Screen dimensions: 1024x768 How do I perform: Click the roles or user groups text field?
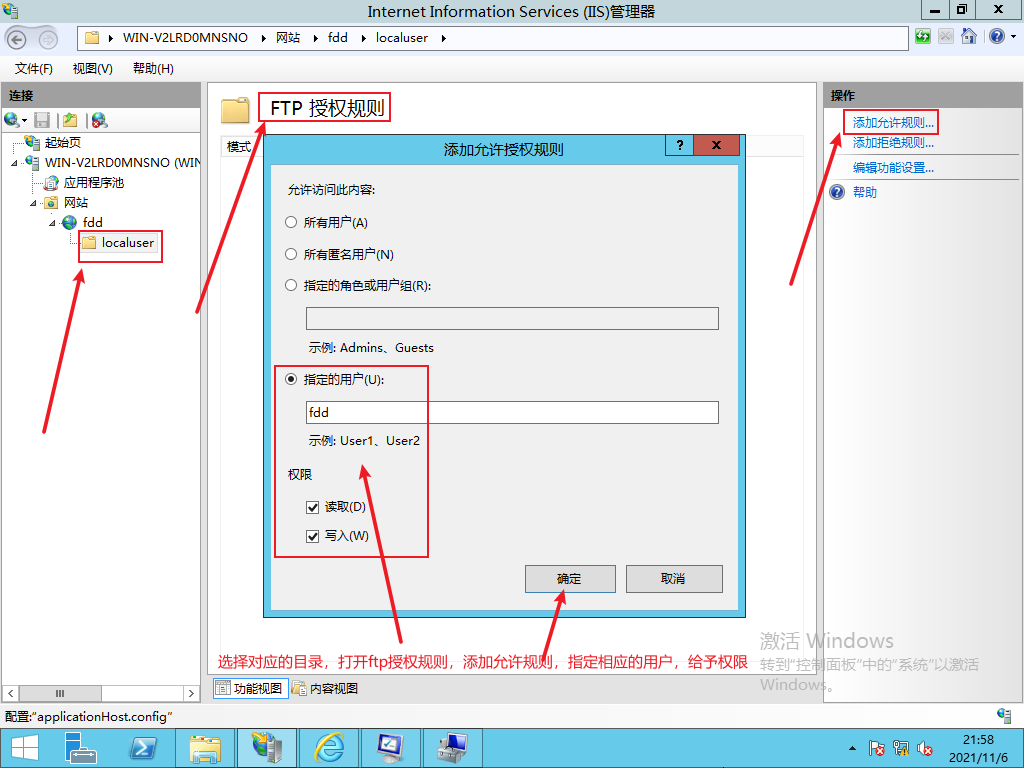tap(512, 318)
